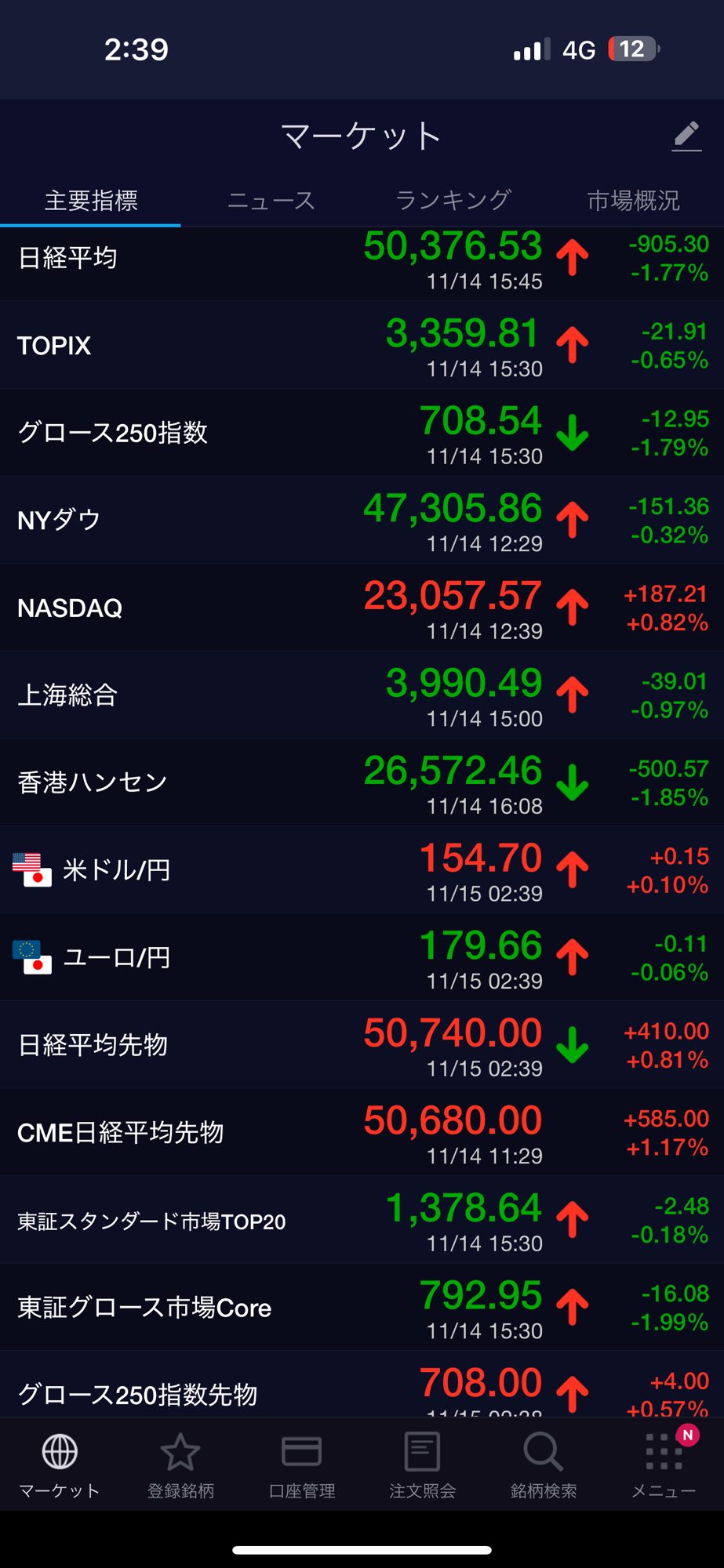Open 銘柄検索 magnifier icon
Image resolution: width=724 pixels, height=1568 pixels.
click(543, 1452)
